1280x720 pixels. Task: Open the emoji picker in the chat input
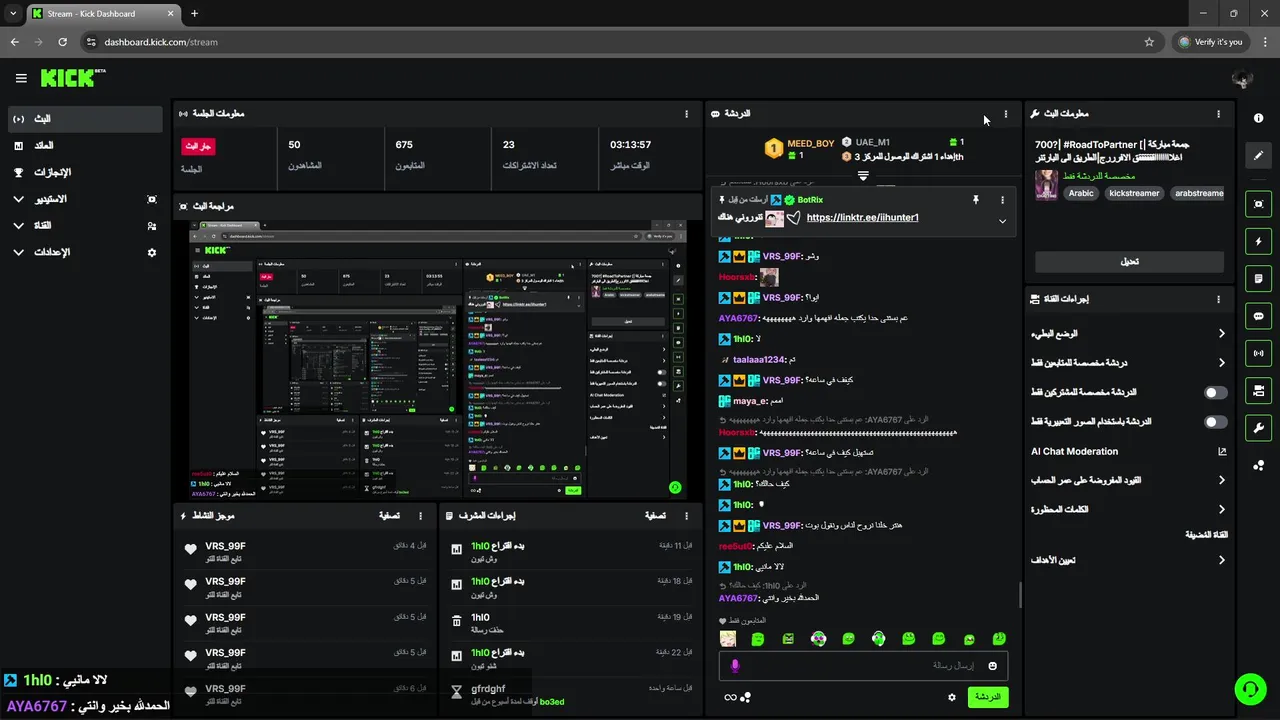tap(993, 666)
